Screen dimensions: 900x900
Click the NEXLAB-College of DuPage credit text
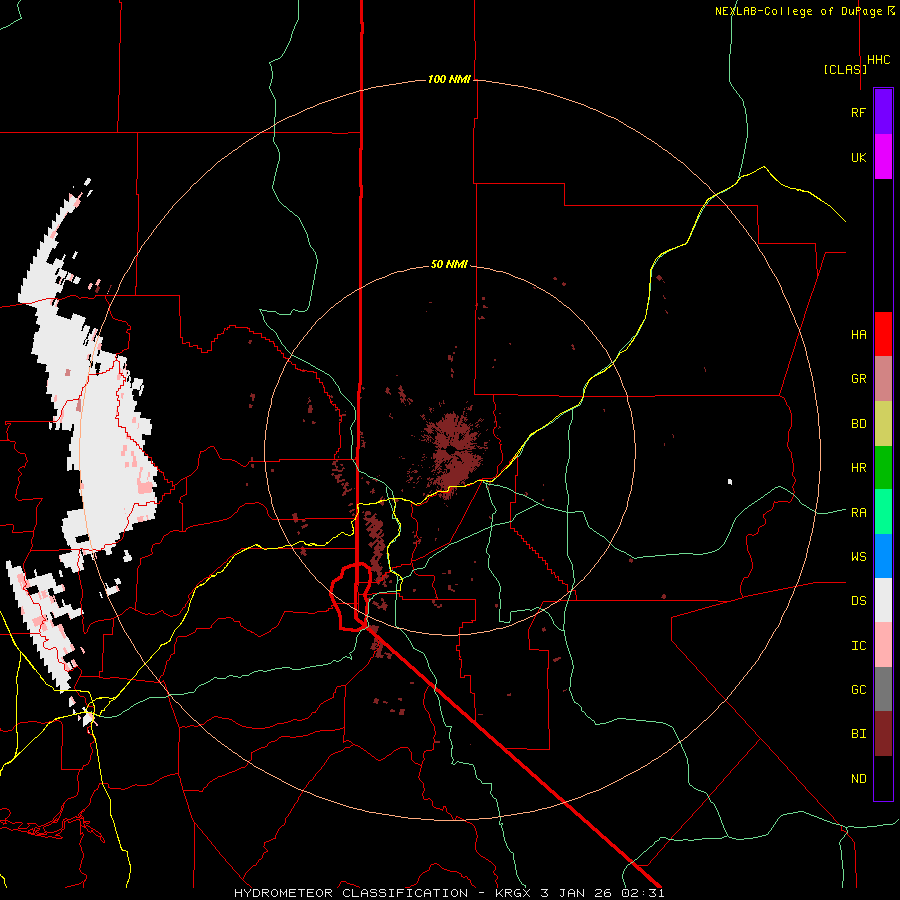coord(805,11)
